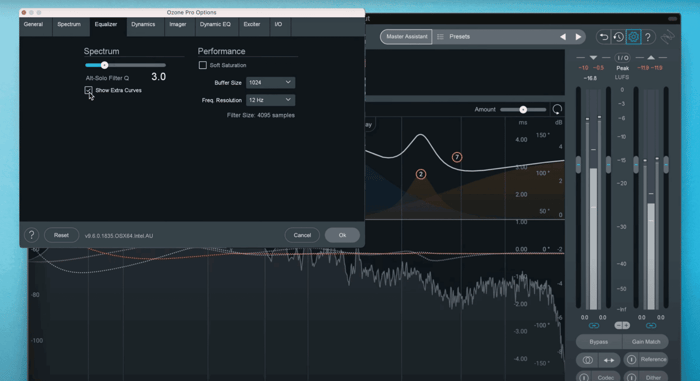Open the undo history clock icon

[618, 37]
